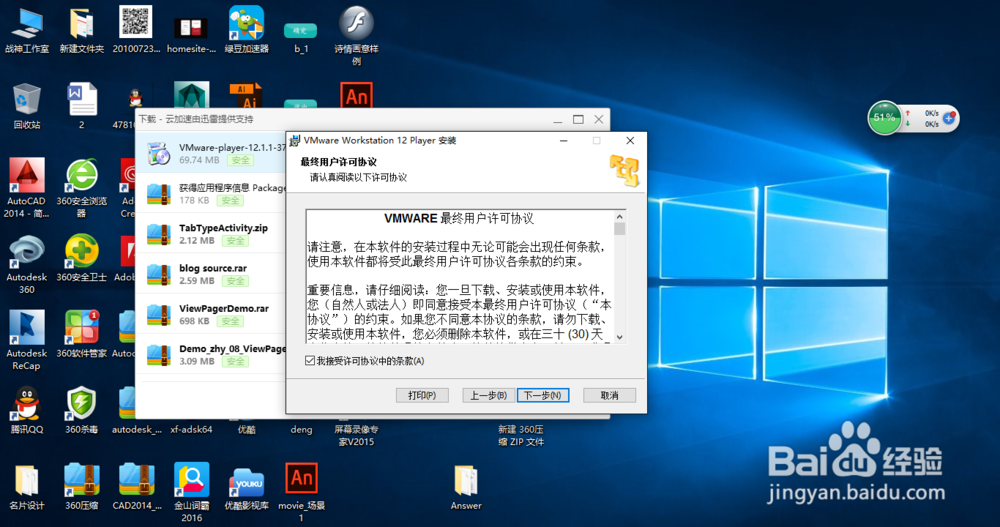Launch 360安全卫士 shortcut
Viewport: 1000px width, 527px height.
[82, 258]
